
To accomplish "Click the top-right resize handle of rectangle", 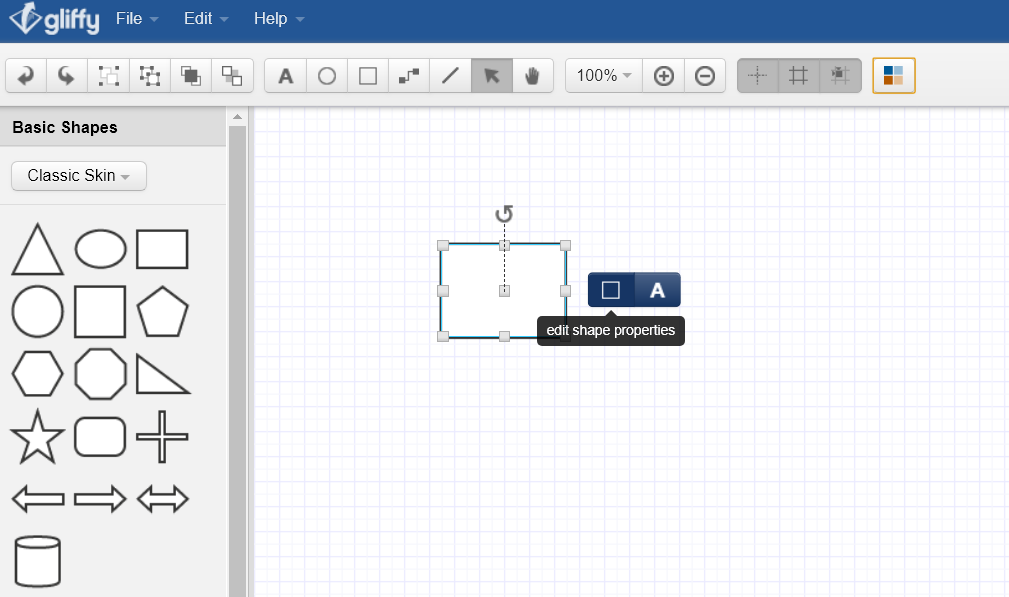I will (565, 245).
